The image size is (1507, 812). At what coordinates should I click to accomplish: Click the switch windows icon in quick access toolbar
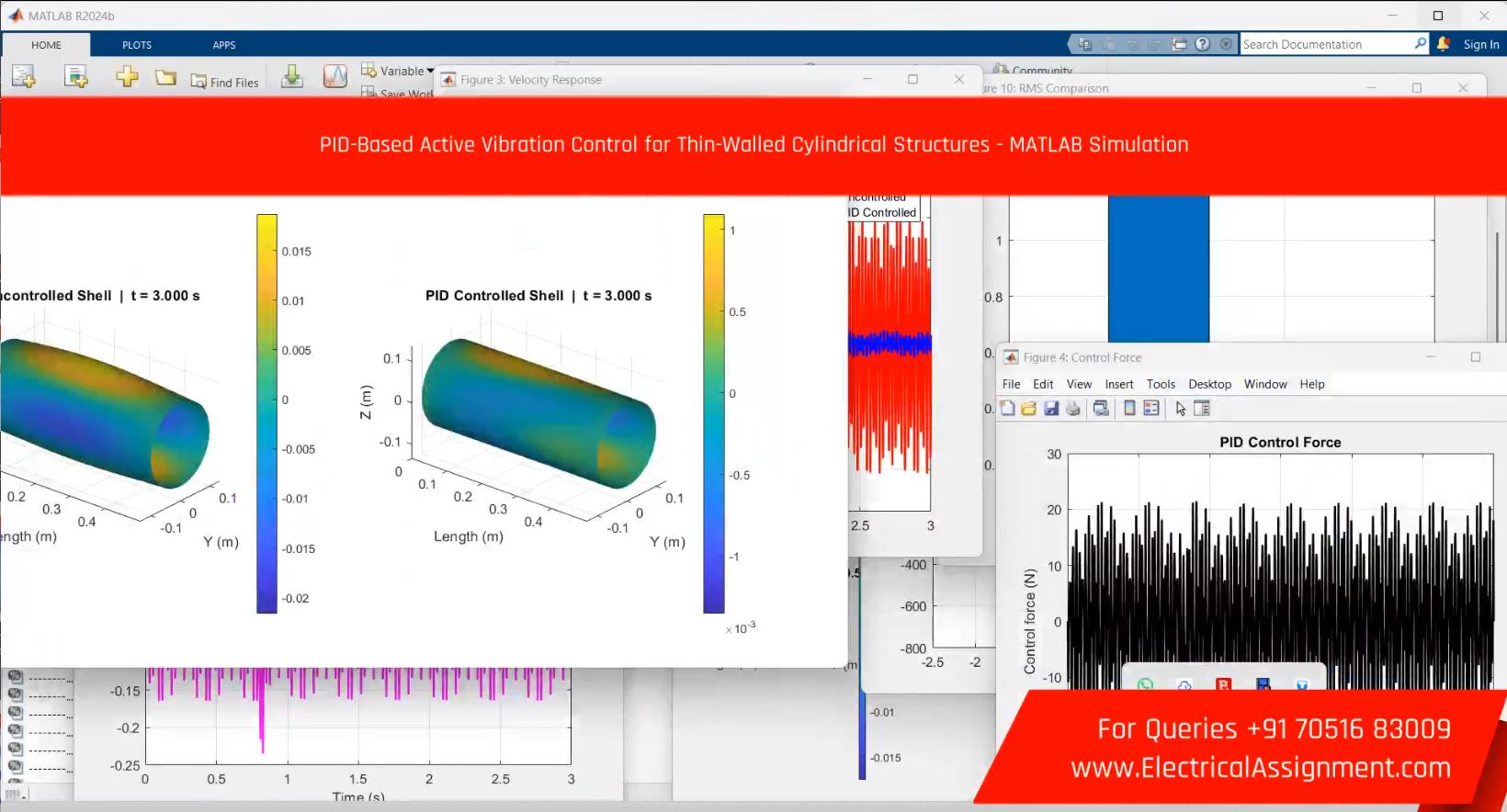(x=1180, y=44)
